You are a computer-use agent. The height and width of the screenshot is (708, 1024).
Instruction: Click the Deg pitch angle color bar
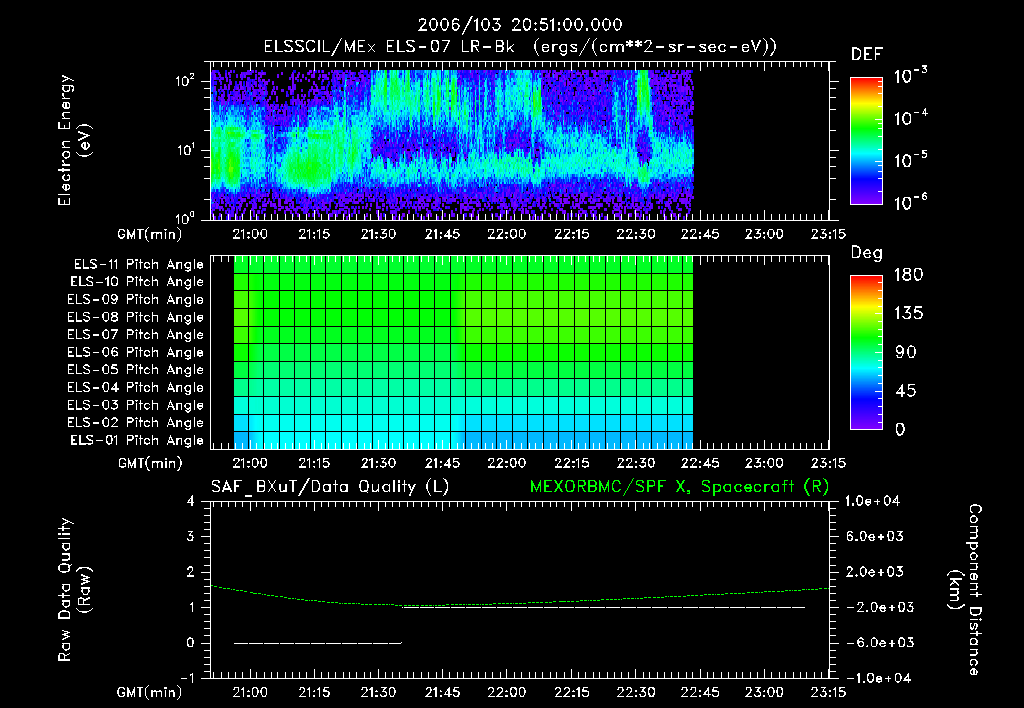[x=866, y=352]
